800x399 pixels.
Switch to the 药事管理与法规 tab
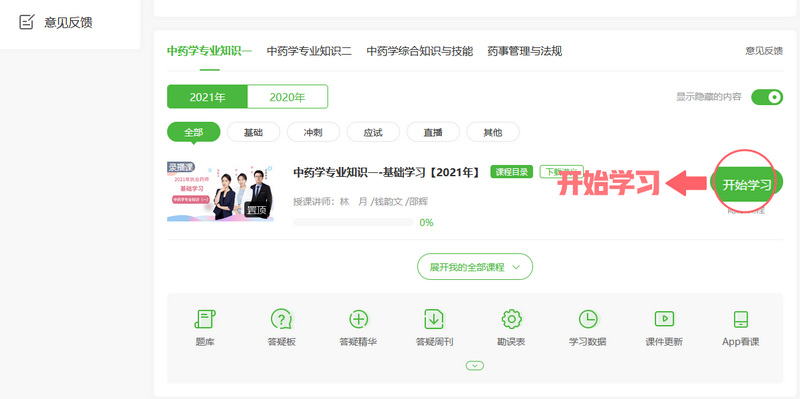pos(524,51)
